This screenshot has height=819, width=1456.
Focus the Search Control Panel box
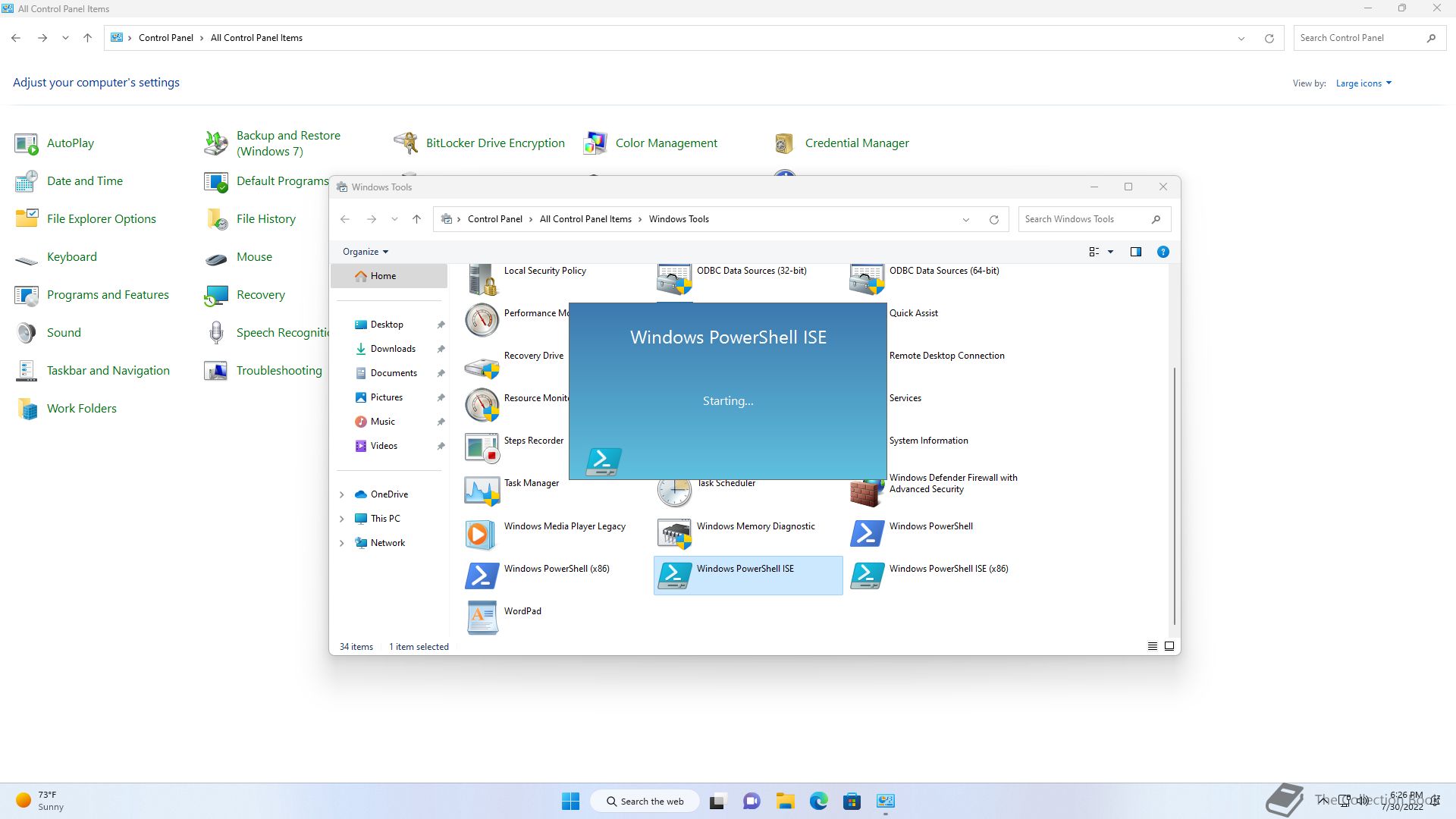pyautogui.click(x=1369, y=38)
